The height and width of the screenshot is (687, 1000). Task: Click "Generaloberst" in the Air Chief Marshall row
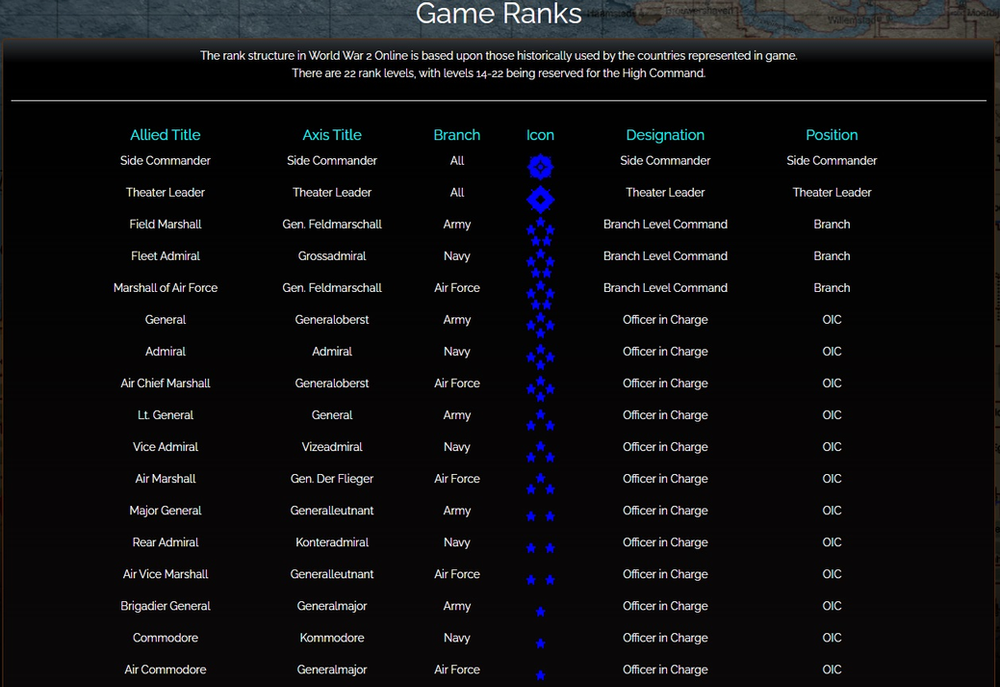332,383
